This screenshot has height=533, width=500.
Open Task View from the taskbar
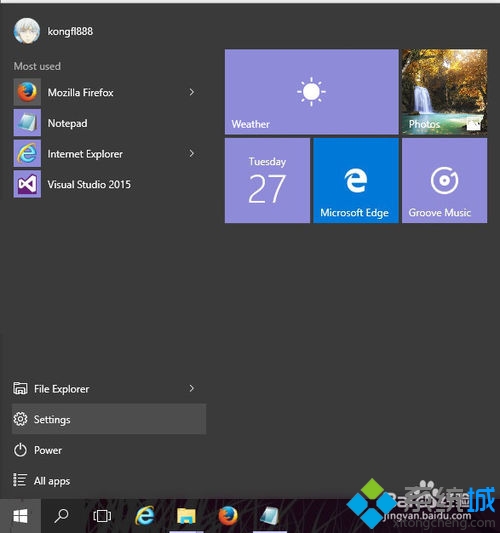click(102, 516)
